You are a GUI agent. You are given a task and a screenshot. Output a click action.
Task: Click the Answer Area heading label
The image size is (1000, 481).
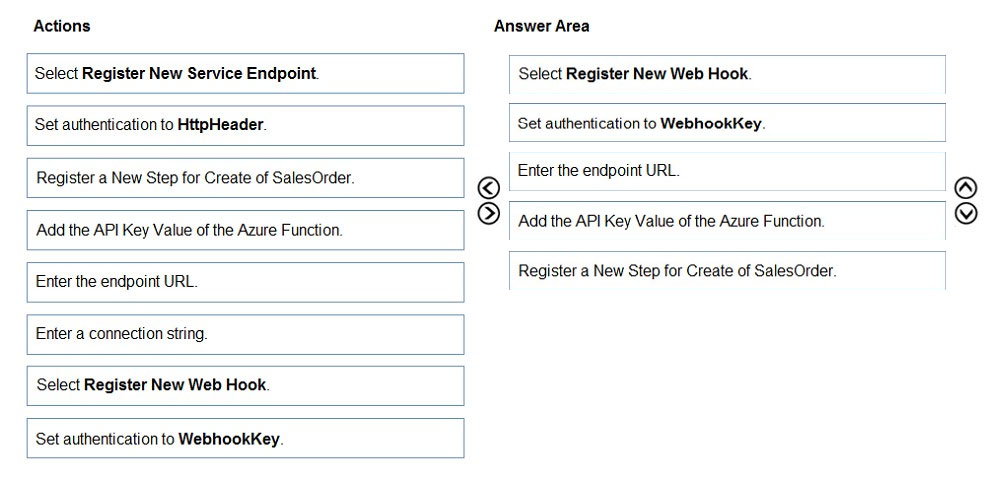point(541,26)
